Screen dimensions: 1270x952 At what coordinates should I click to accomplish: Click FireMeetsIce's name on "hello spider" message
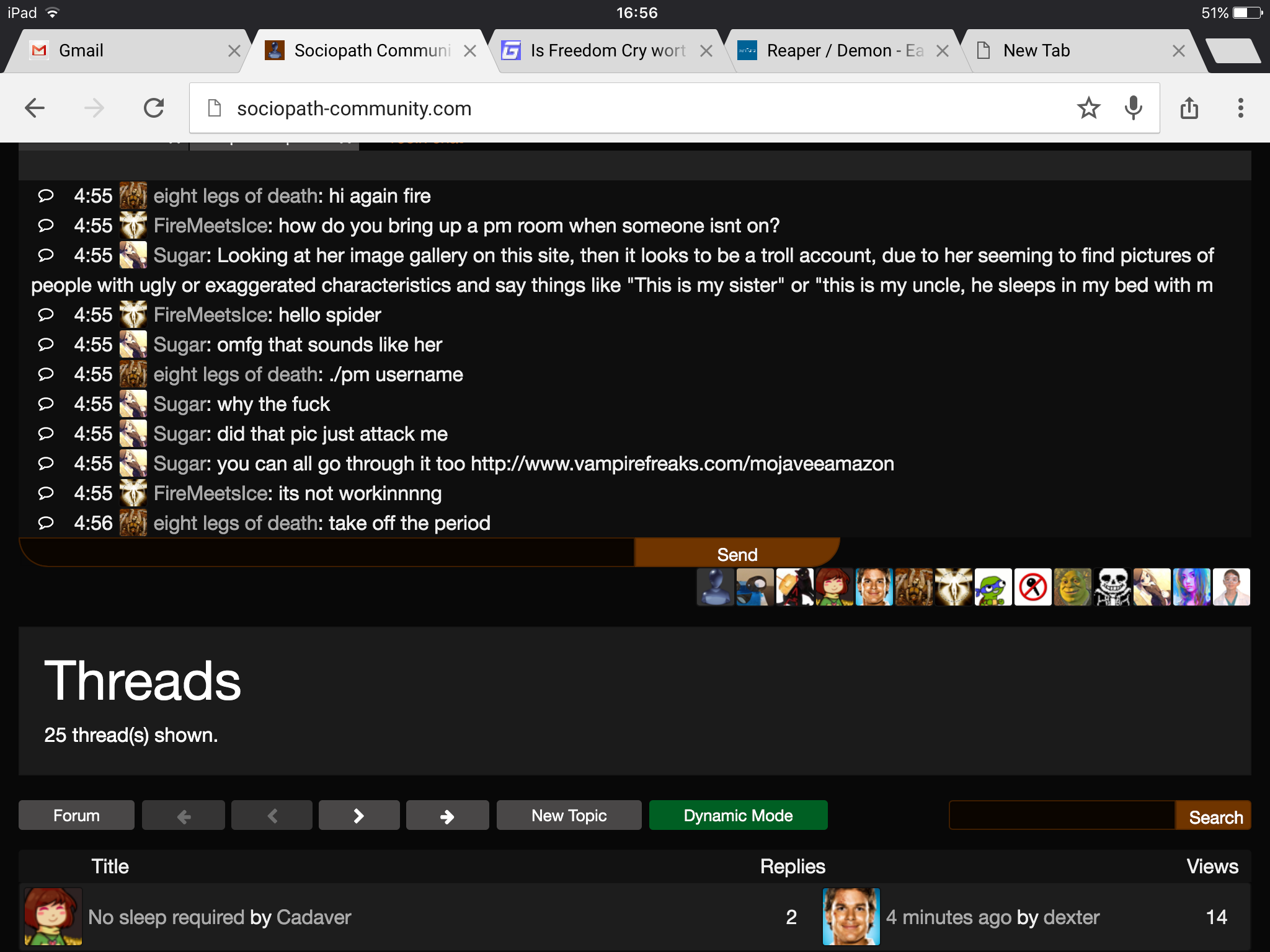(211, 315)
